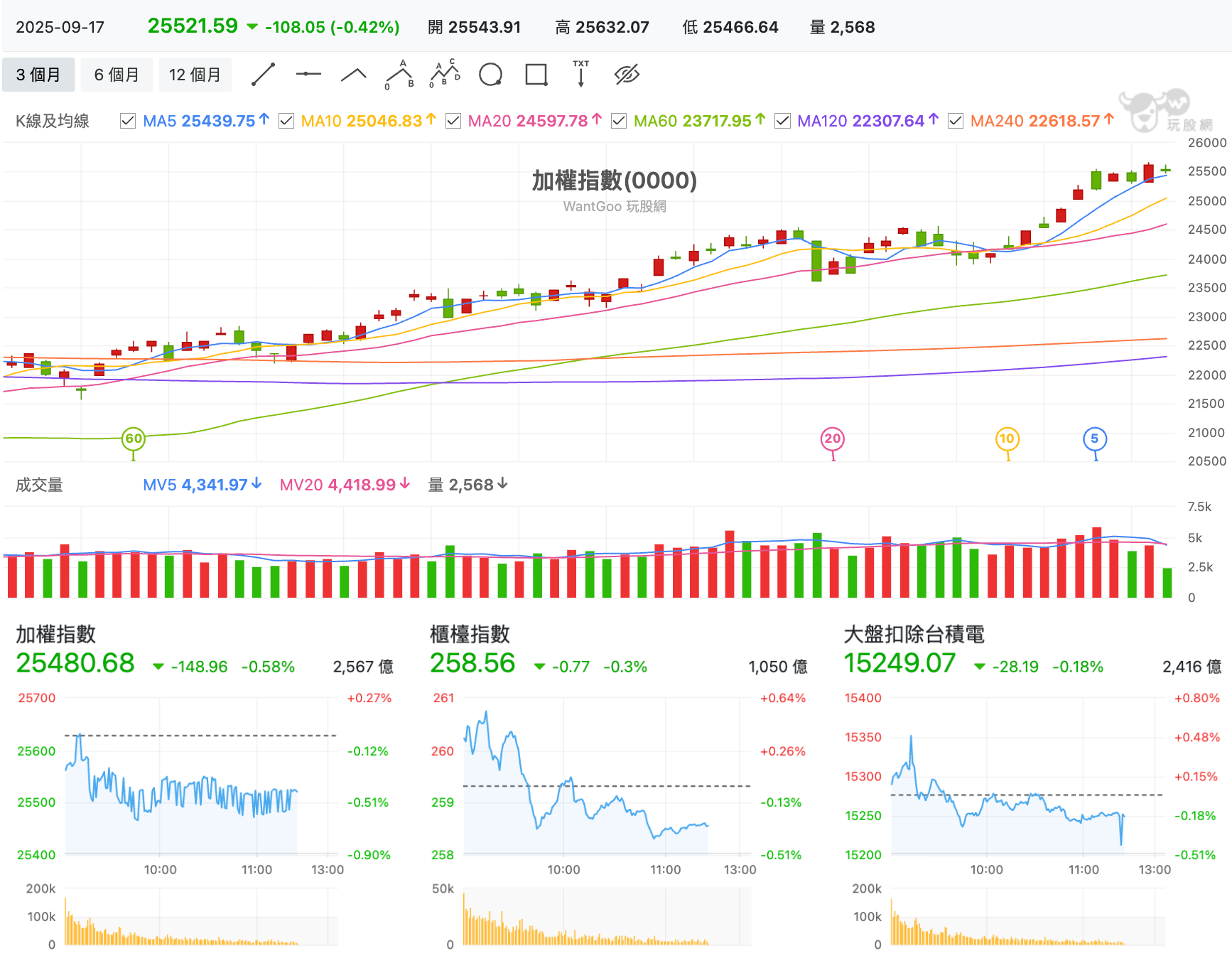Toggle the MA60 average checkbox
1232x968 pixels.
(x=619, y=121)
